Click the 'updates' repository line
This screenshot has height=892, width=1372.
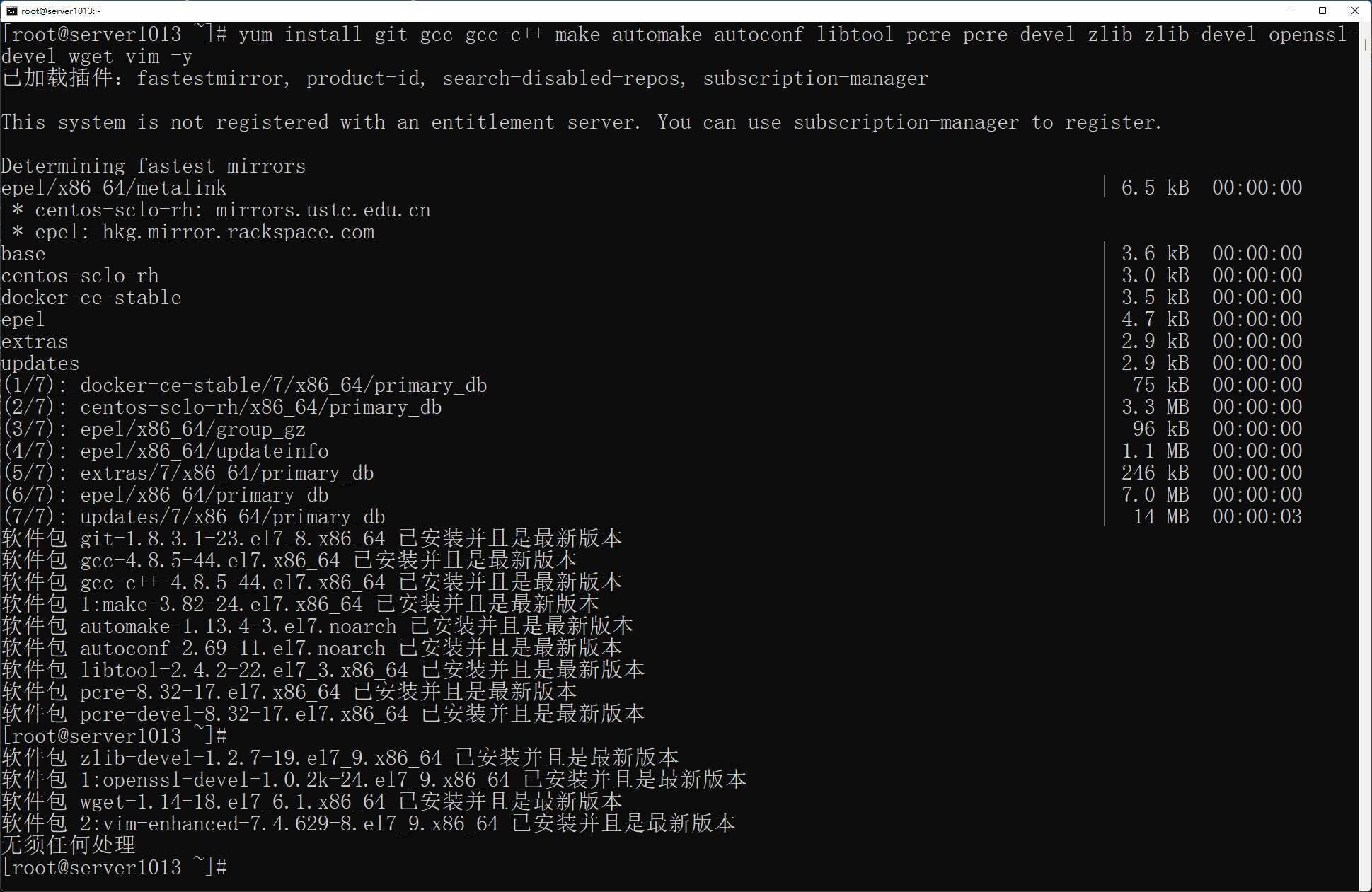[x=40, y=364]
